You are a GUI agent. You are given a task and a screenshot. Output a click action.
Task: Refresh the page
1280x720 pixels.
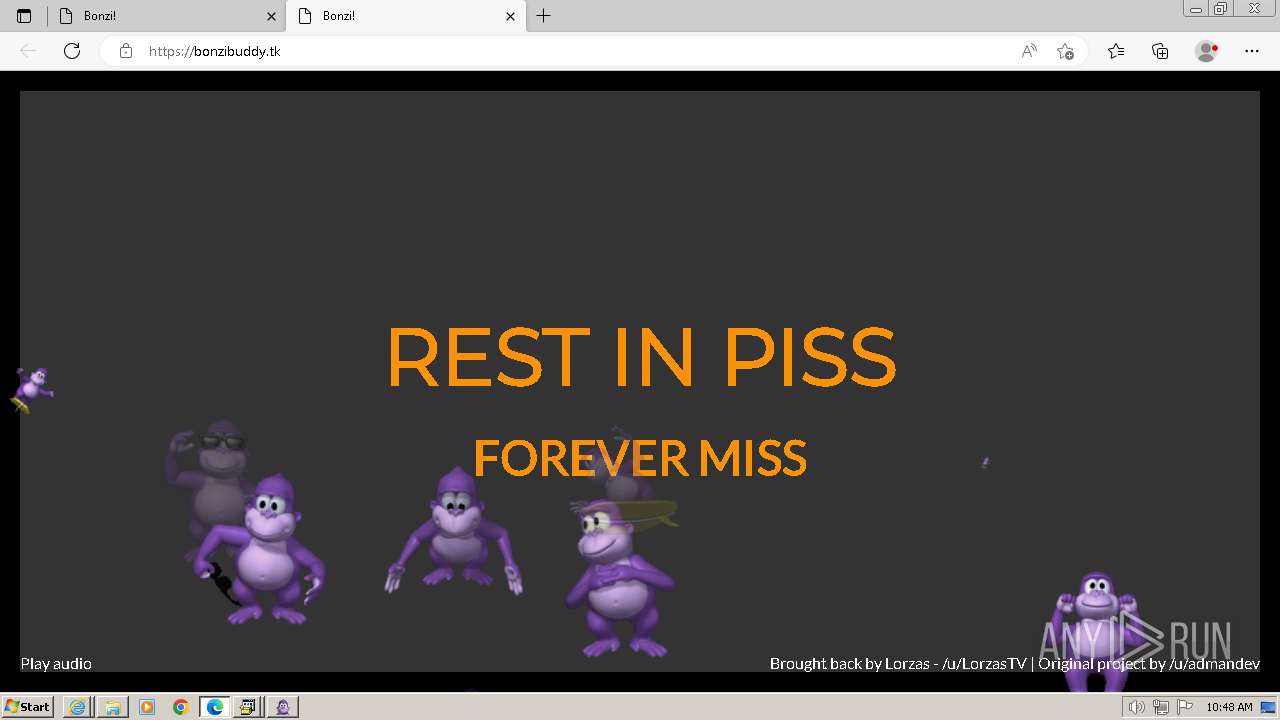coord(72,51)
